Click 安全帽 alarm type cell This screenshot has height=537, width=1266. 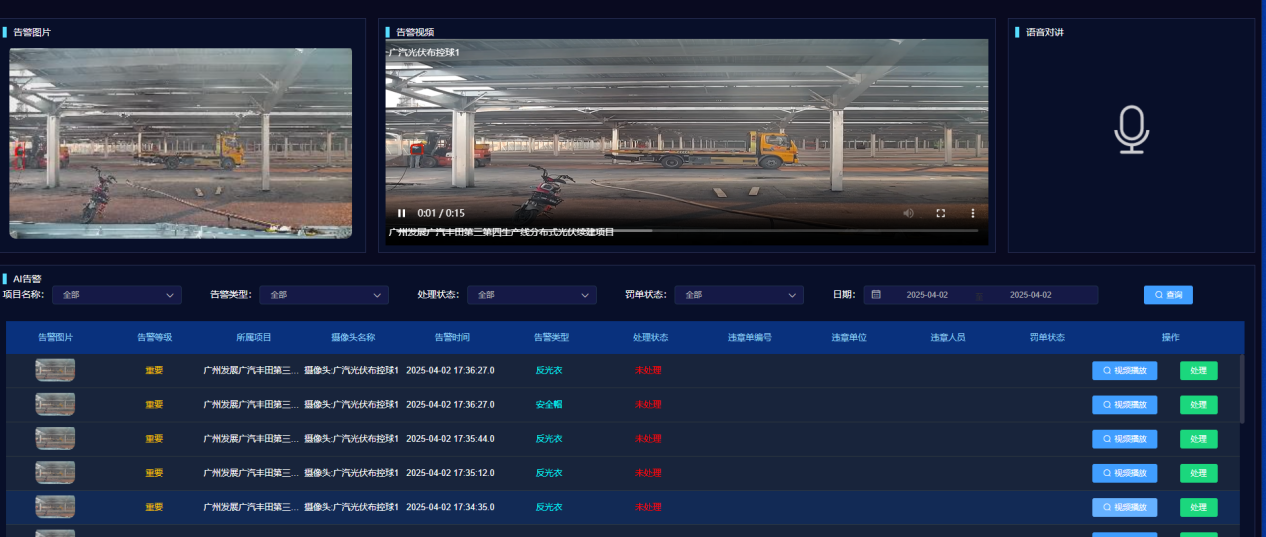coord(549,405)
